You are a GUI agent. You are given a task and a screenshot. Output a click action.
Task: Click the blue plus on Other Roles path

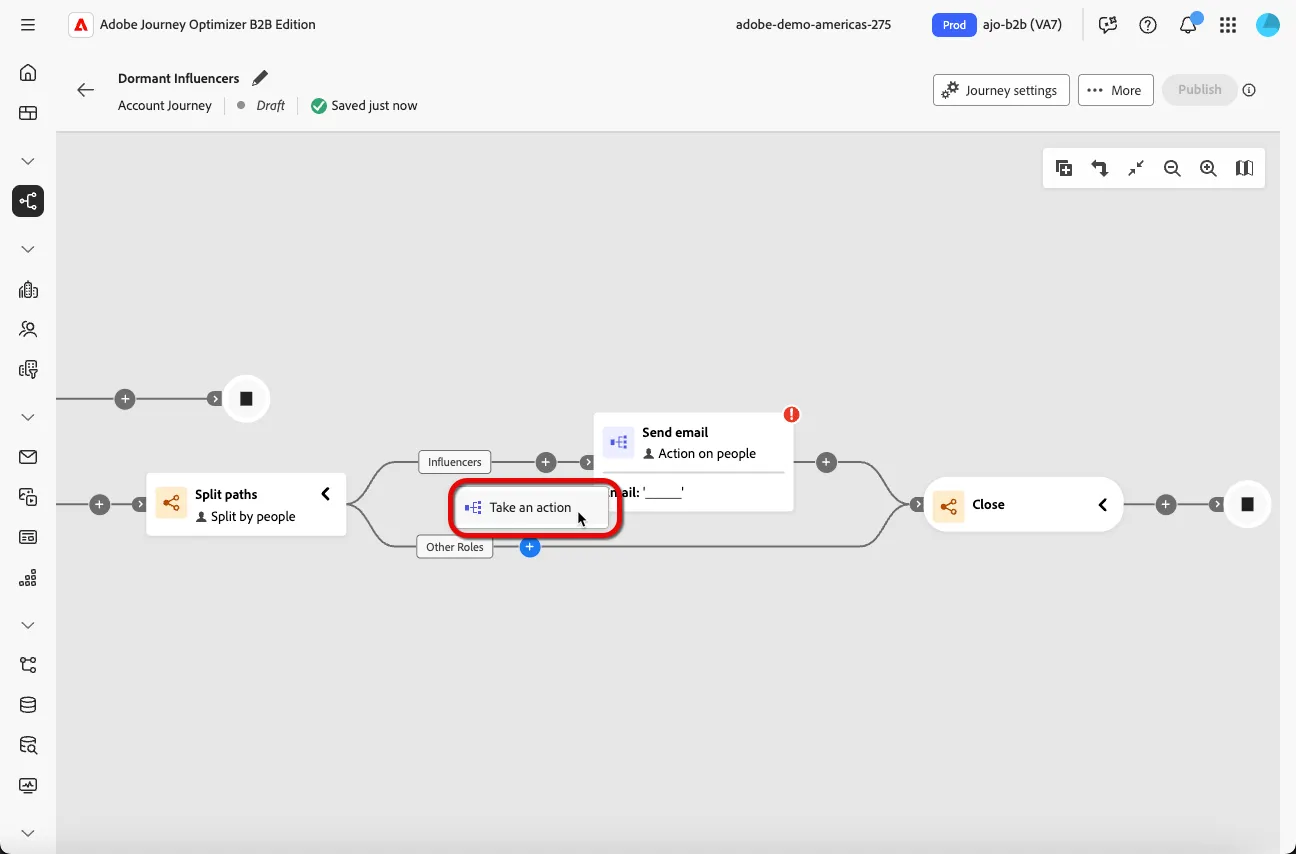click(x=530, y=547)
